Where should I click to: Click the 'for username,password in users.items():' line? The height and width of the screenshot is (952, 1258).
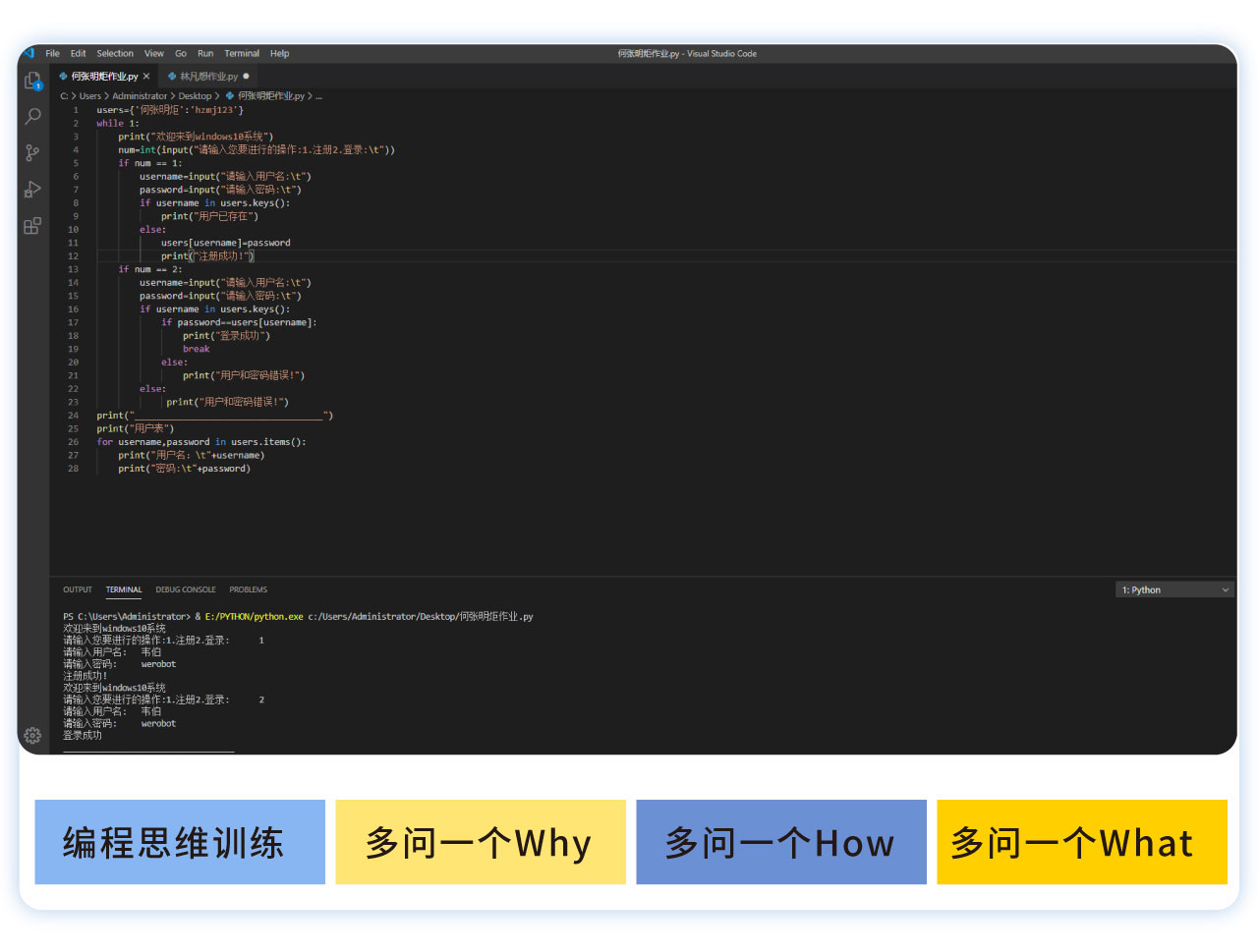(201, 442)
